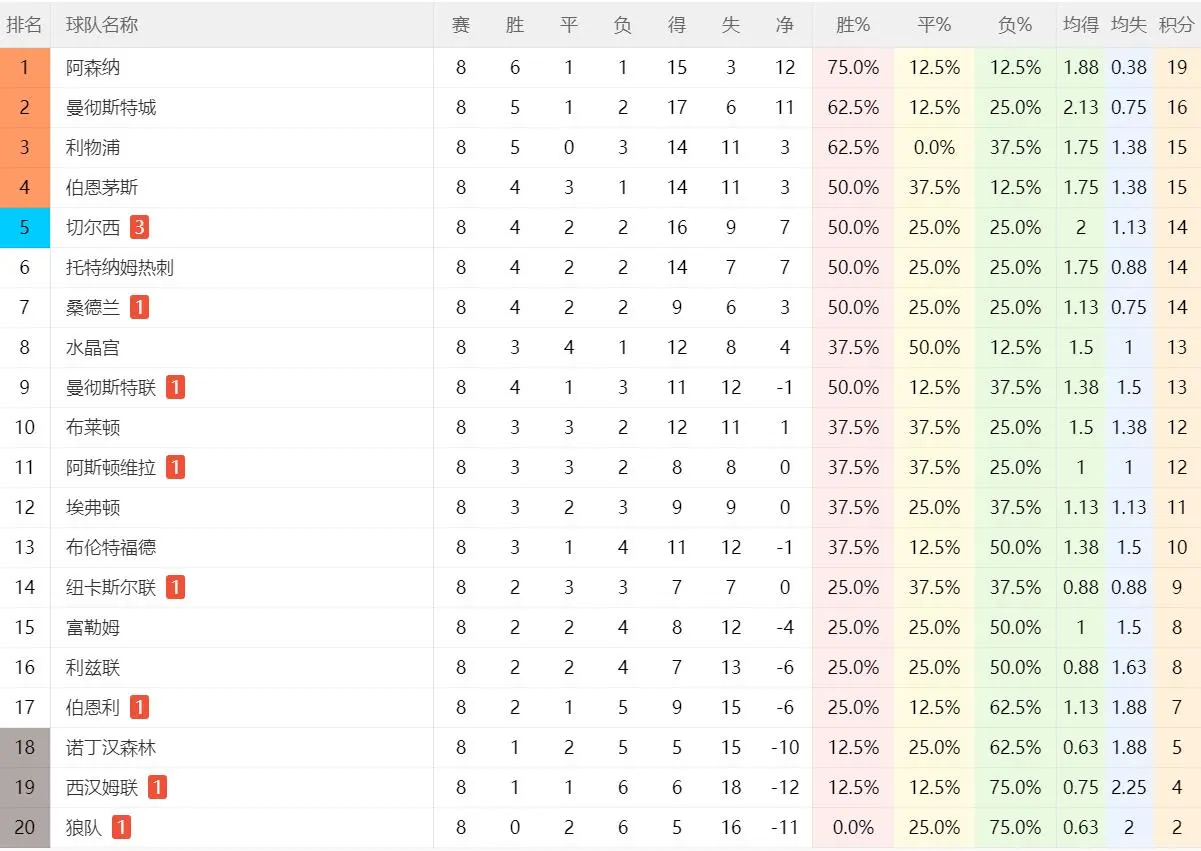Screen dimensions: 1201x851
Task: Click the red card badge next to 切尔西
Action: point(139,227)
